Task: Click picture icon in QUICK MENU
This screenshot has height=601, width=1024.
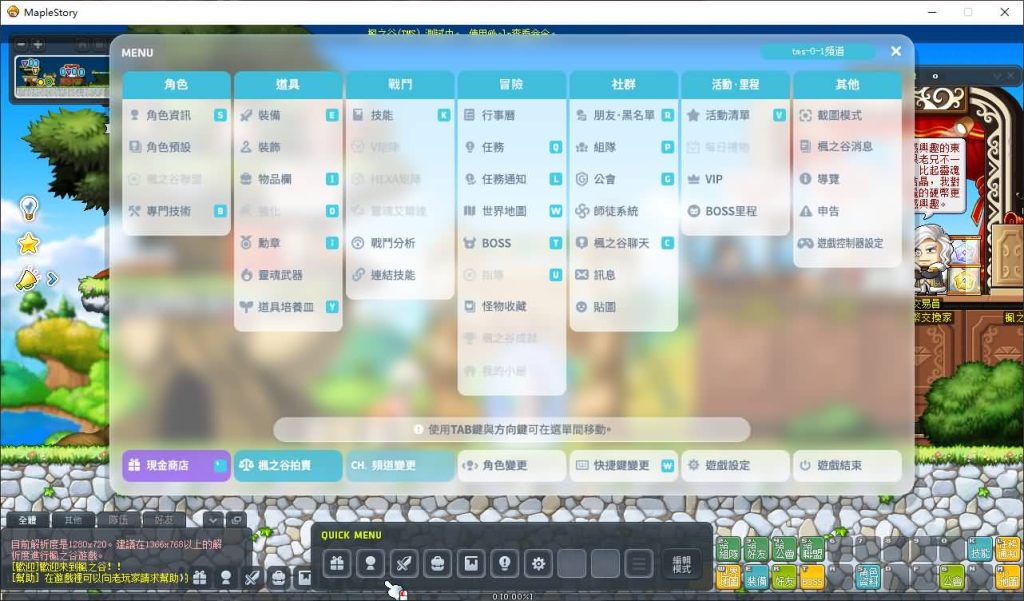Action: point(471,563)
